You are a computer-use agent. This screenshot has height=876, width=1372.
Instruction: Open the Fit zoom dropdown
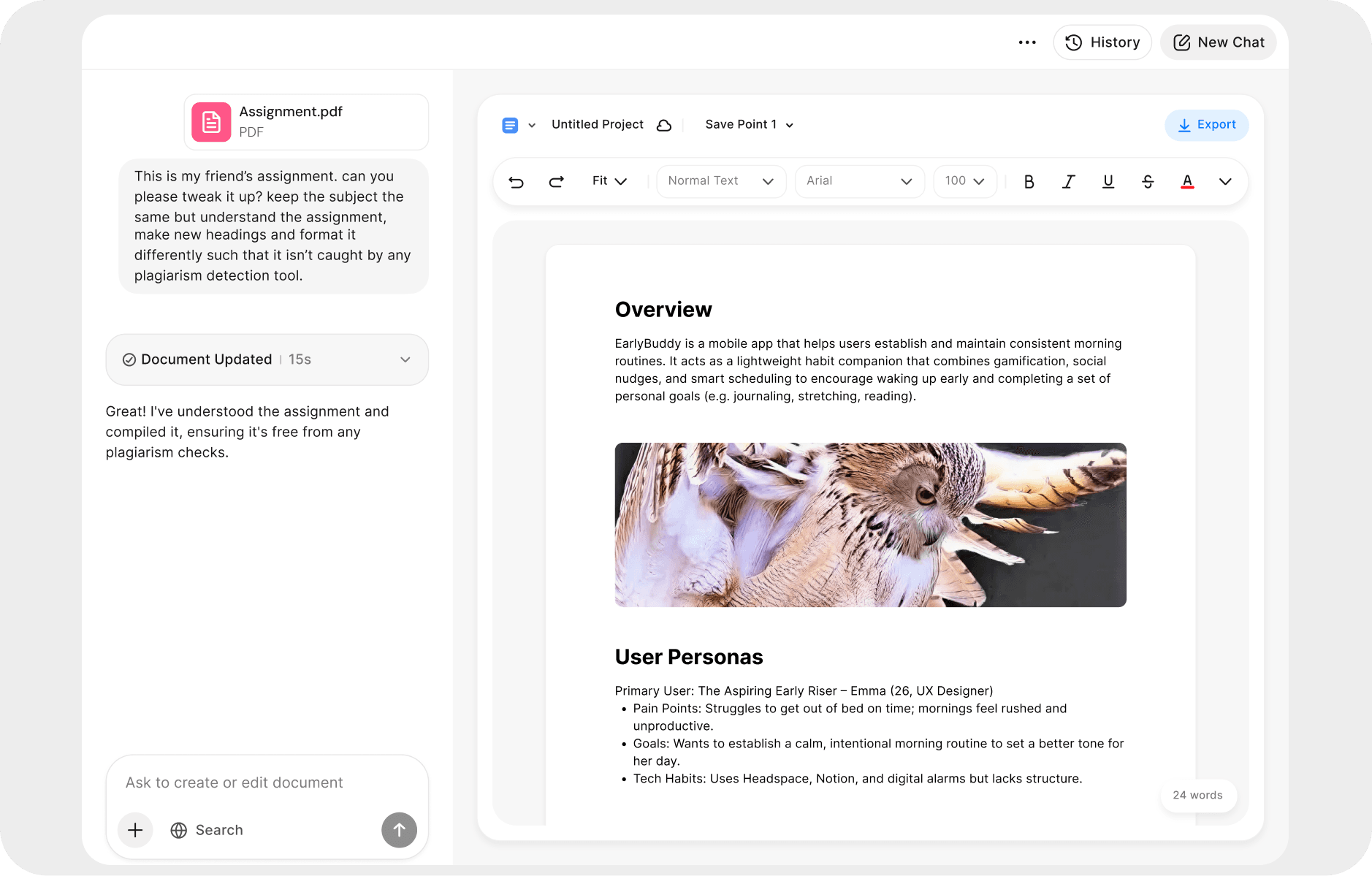(x=609, y=181)
